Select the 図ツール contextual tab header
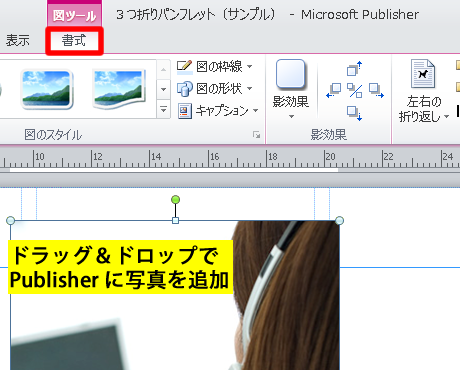This screenshot has width=460, height=370. click(x=74, y=15)
